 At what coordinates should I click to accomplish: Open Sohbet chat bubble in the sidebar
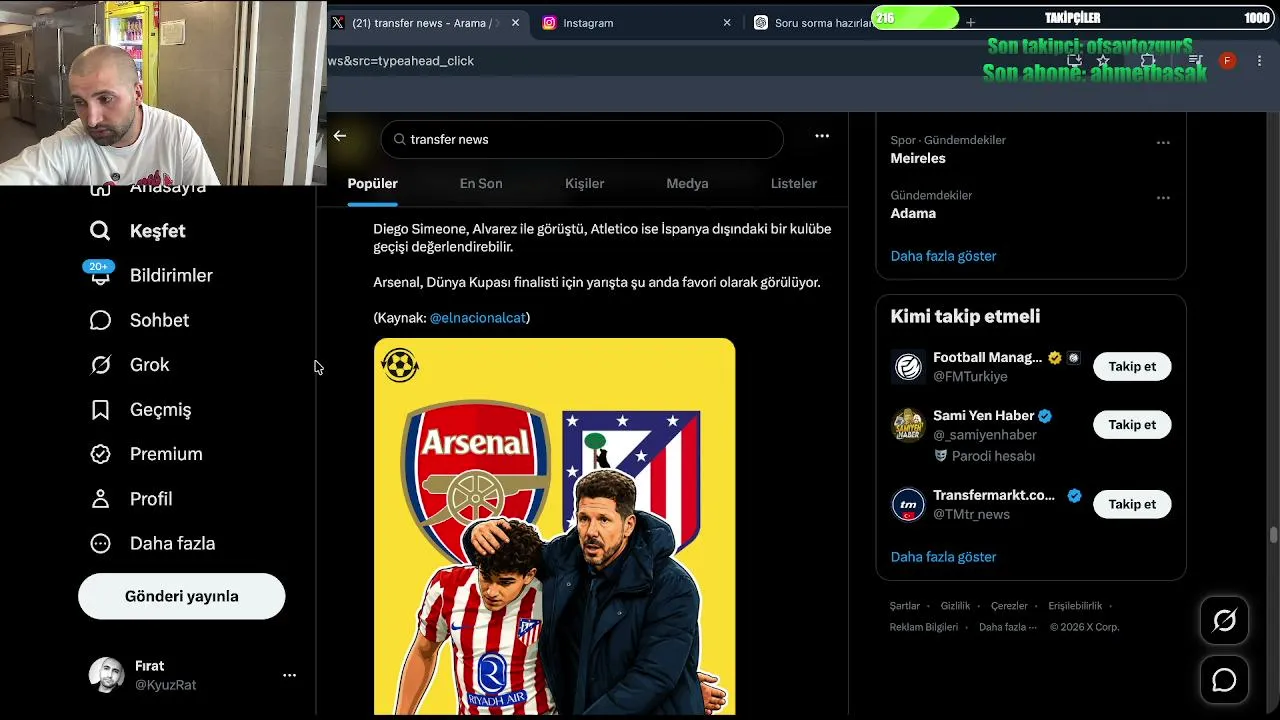tap(100, 320)
